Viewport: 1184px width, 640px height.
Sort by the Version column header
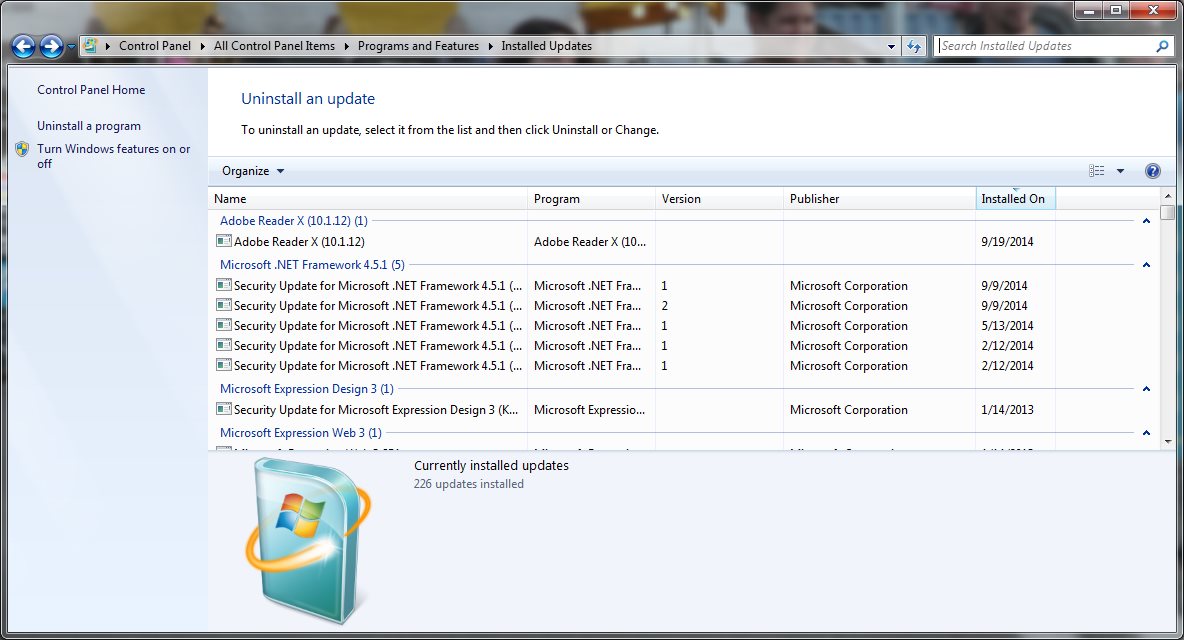[719, 198]
